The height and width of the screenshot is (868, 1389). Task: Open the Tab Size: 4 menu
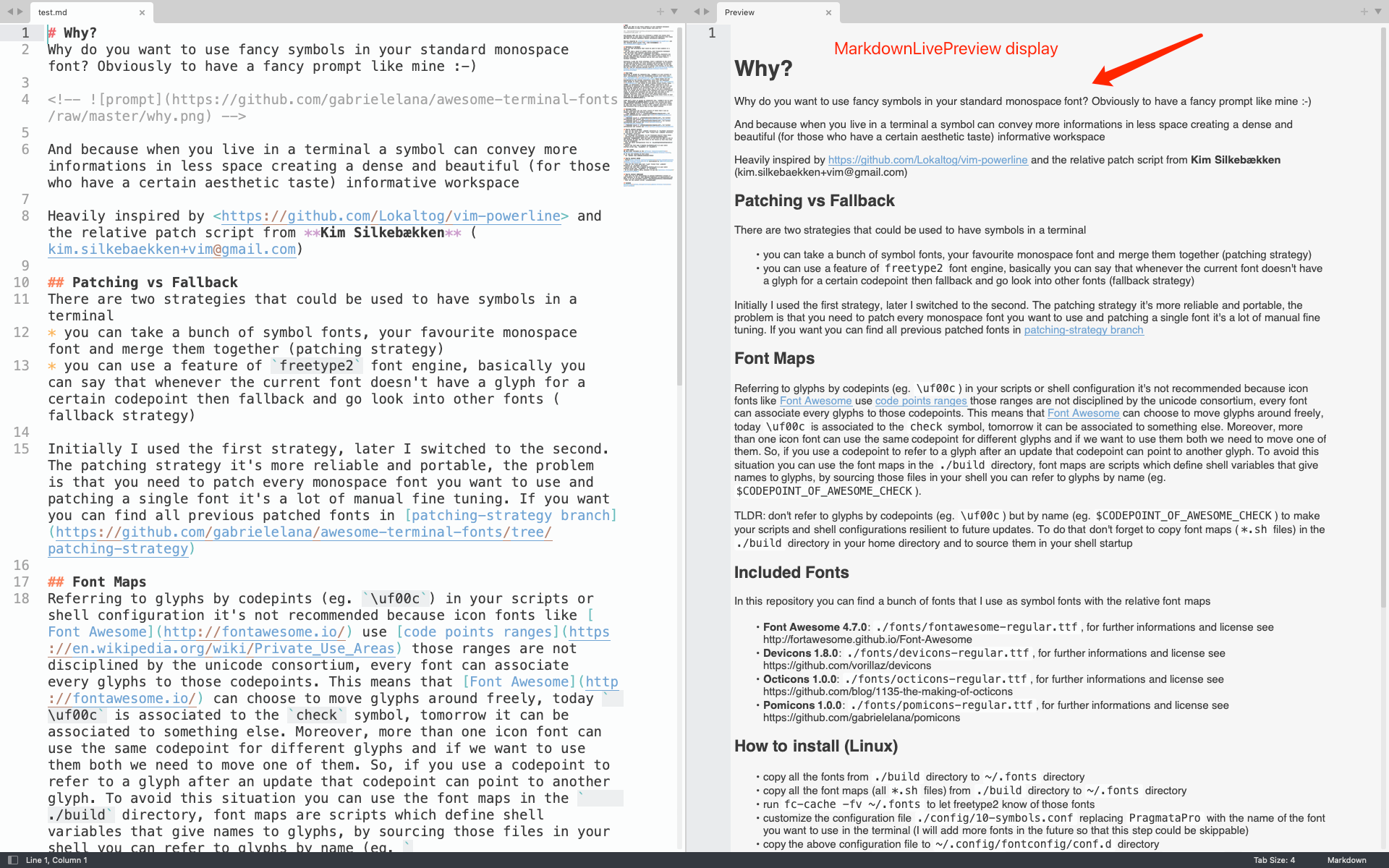[x=1274, y=860]
